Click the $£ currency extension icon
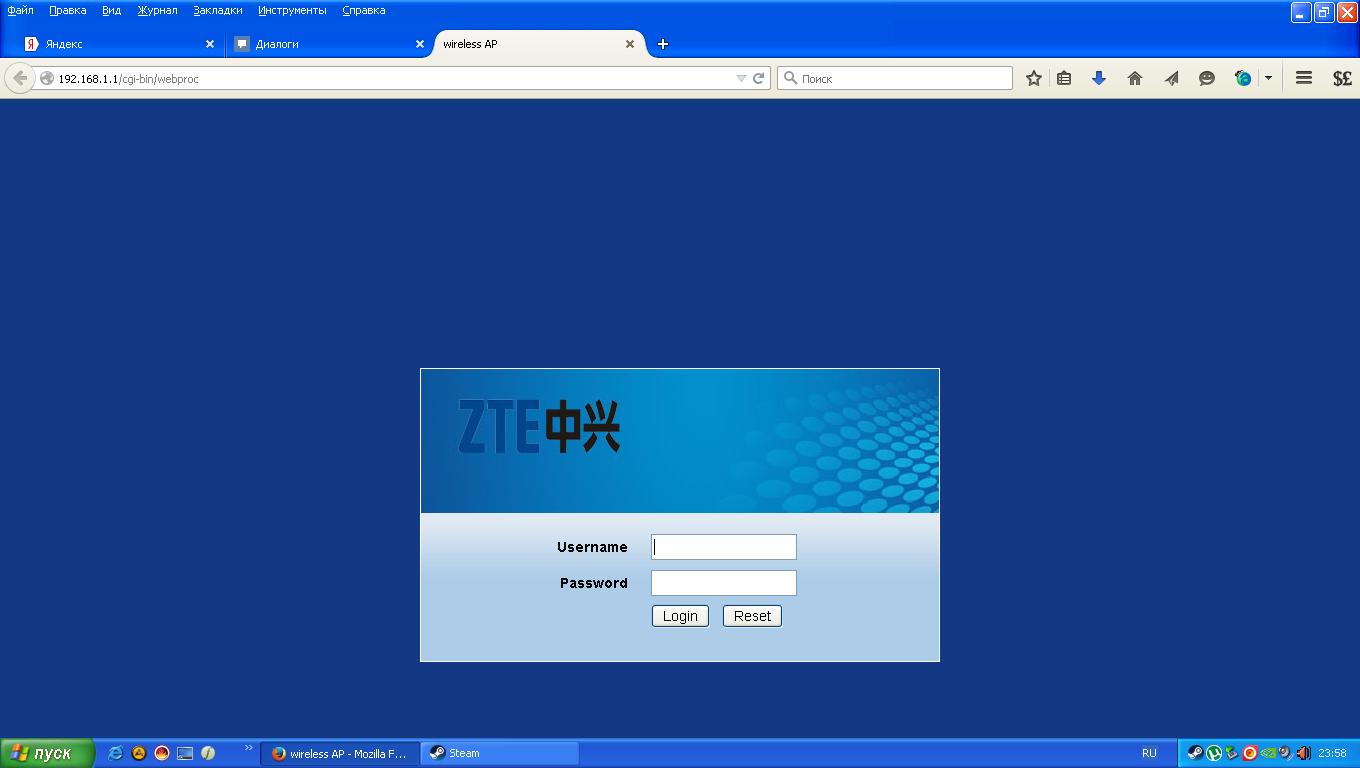Viewport: 1360px width, 768px height. point(1342,78)
